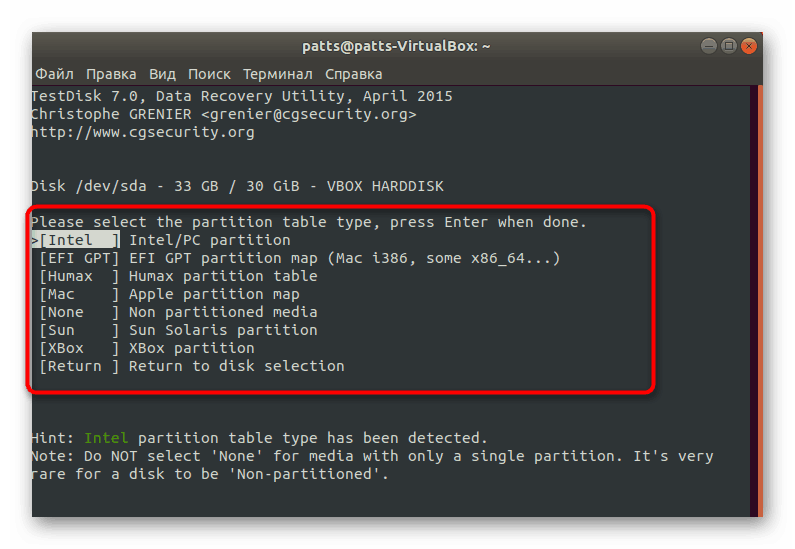Open the Поиск menu
The width and height of the screenshot is (795, 549).
(209, 74)
